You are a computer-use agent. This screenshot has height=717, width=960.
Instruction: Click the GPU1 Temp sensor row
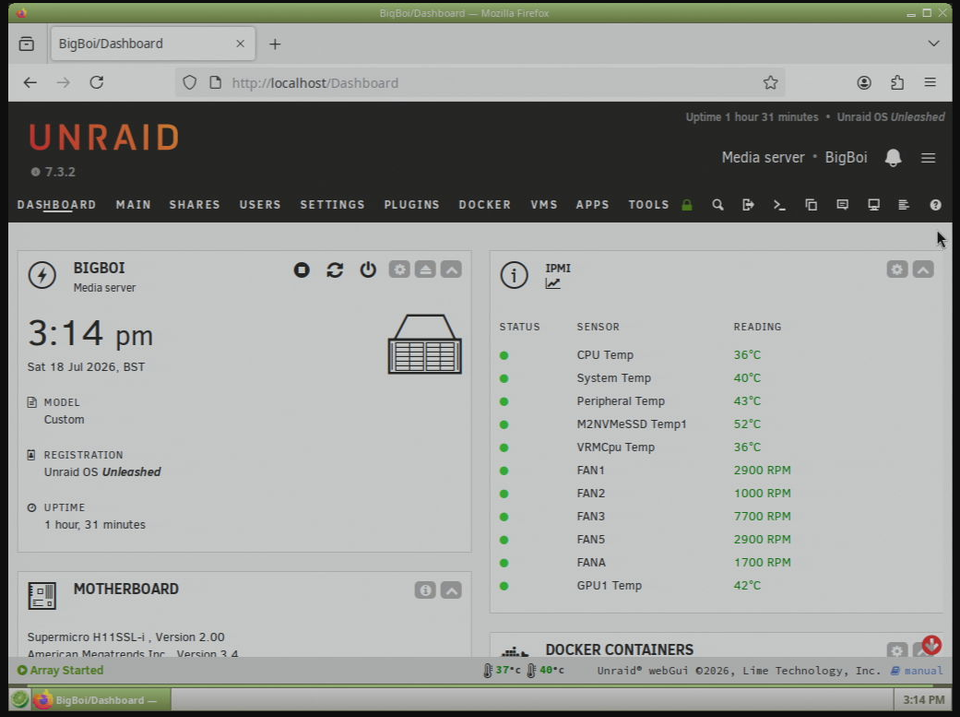(716, 585)
